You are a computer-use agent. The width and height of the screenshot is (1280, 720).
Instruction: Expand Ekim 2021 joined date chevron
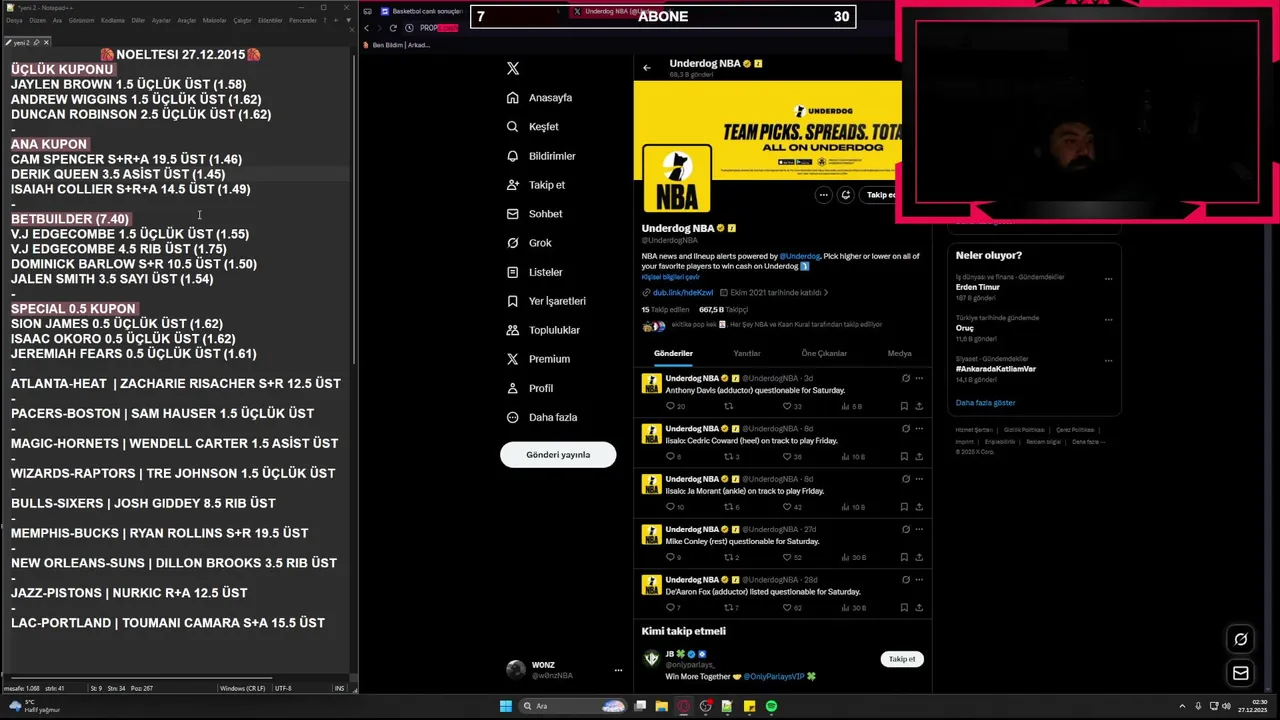coord(826,293)
